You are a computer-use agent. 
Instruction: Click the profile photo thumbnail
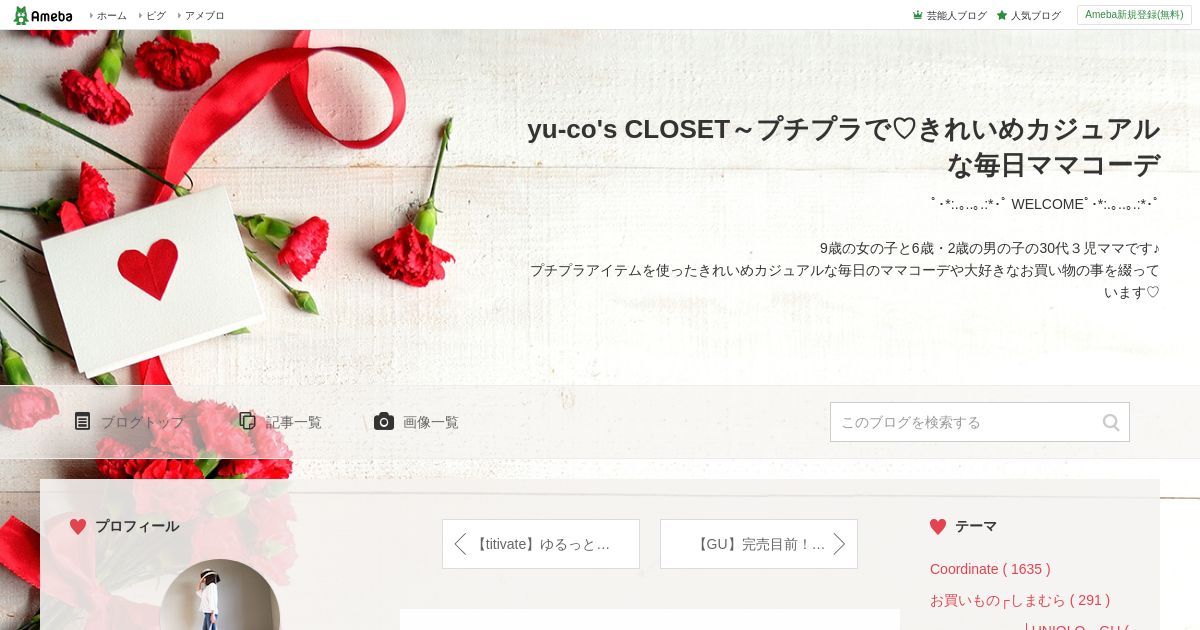pos(220,595)
